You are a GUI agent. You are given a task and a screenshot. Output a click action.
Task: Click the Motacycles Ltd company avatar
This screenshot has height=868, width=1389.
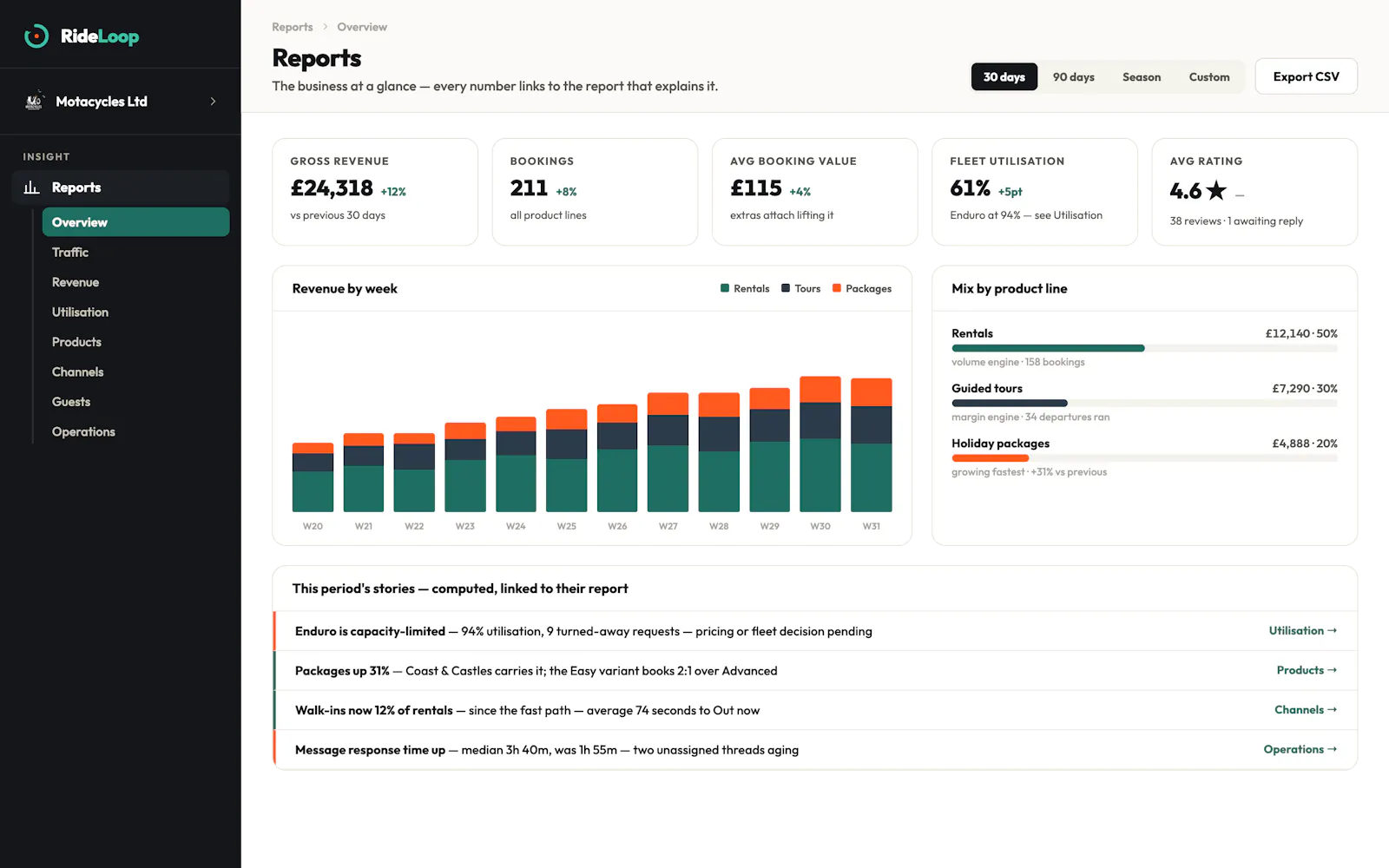pyautogui.click(x=34, y=102)
